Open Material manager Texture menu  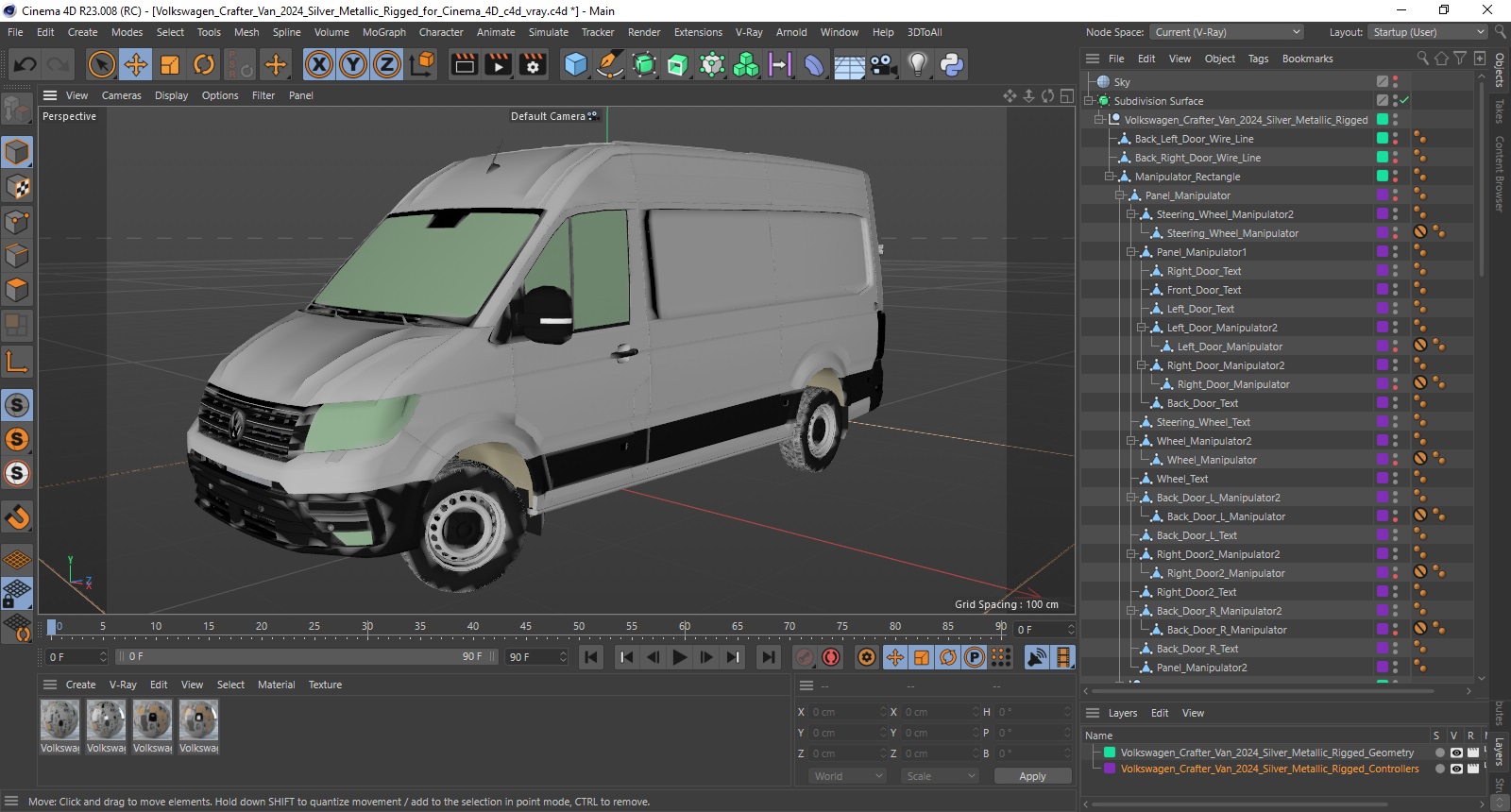[325, 685]
